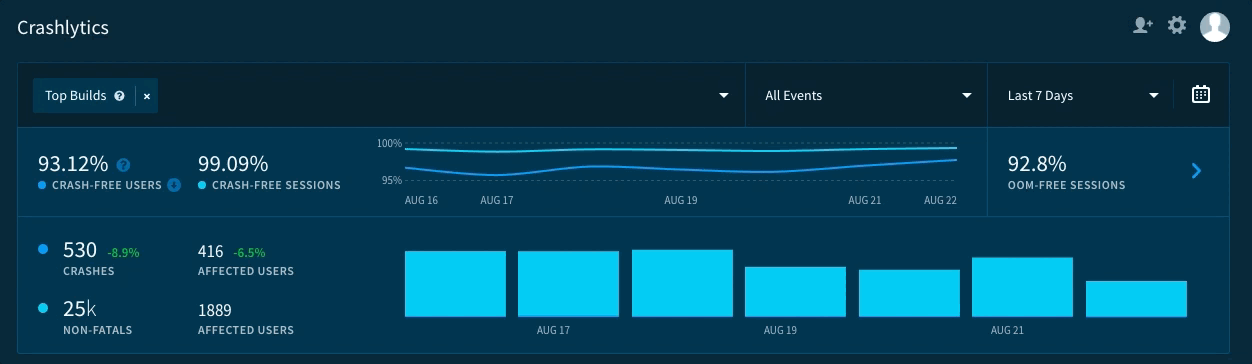Expand the builds filter dropdown arrow
The height and width of the screenshot is (364, 1252).
724,96
